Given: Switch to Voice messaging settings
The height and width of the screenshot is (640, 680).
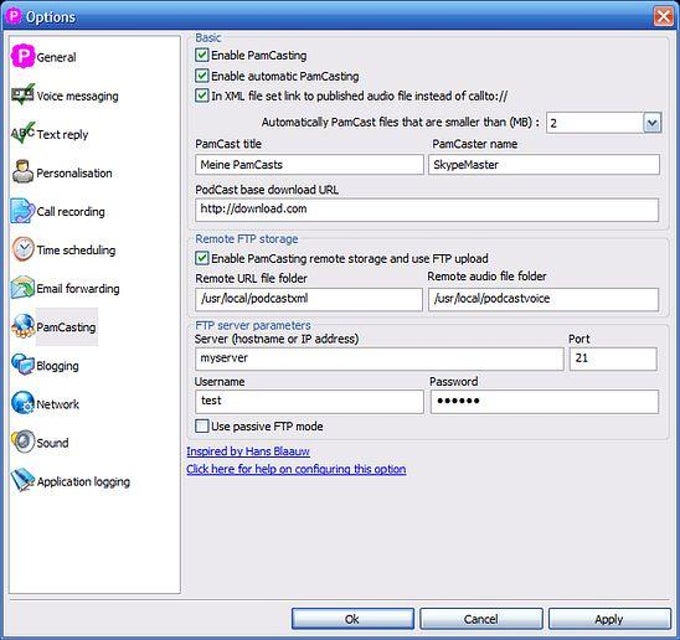Looking at the screenshot, I should (x=77, y=96).
